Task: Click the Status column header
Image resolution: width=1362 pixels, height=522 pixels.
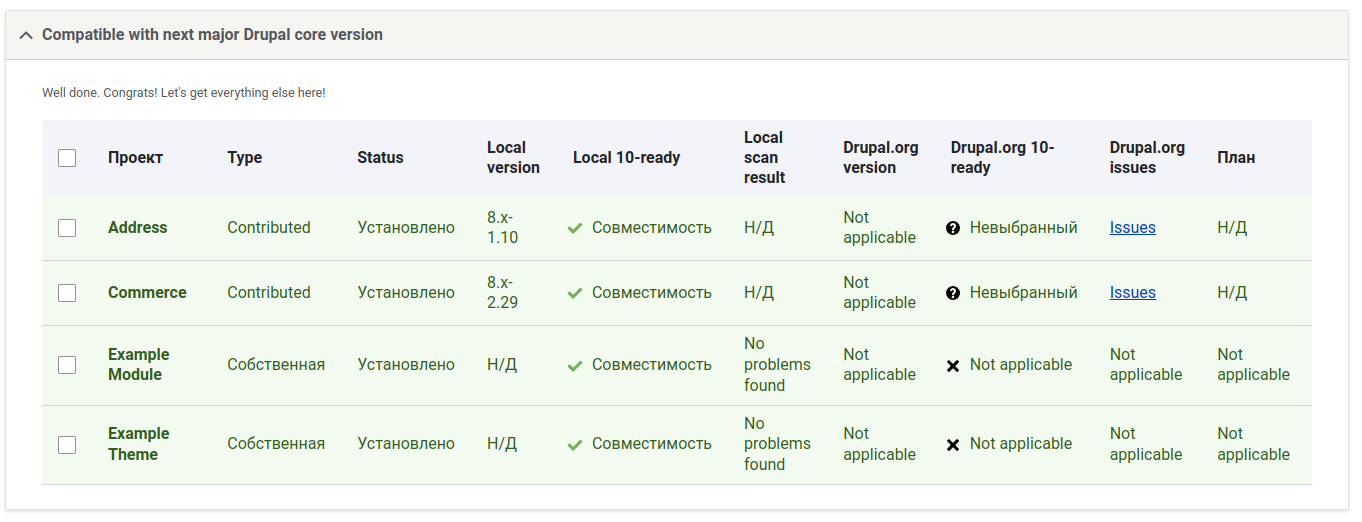Action: tap(380, 158)
